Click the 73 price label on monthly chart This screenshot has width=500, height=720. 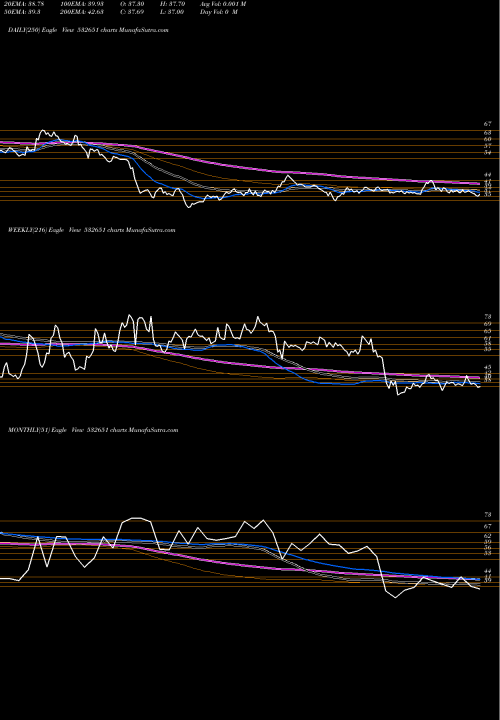(488, 515)
